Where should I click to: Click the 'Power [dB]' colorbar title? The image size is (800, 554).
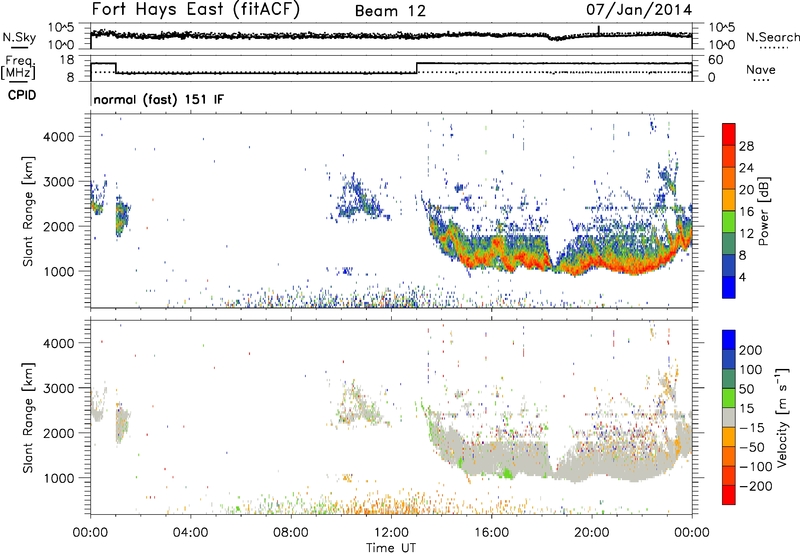[x=763, y=211]
